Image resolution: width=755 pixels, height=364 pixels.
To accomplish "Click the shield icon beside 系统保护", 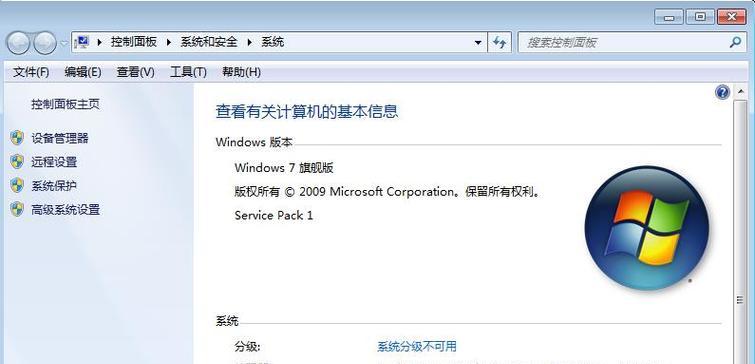I will click(17, 185).
